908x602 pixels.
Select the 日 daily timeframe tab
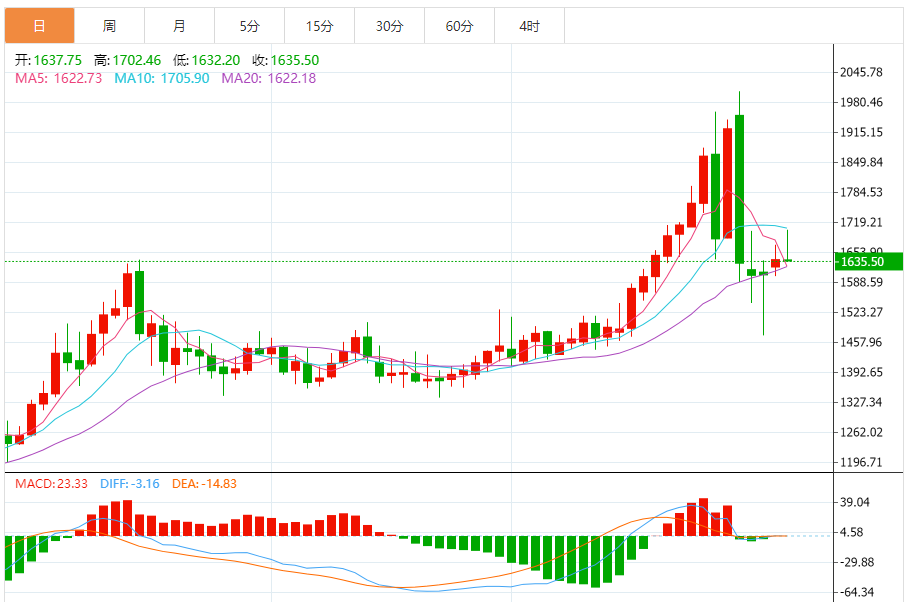click(x=39, y=26)
